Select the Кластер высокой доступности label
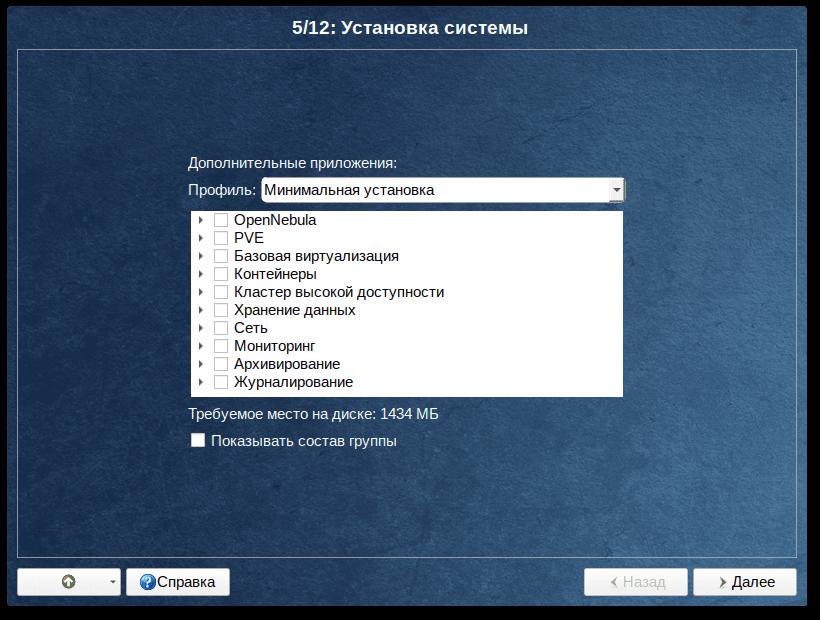Image resolution: width=820 pixels, height=620 pixels. (x=339, y=292)
